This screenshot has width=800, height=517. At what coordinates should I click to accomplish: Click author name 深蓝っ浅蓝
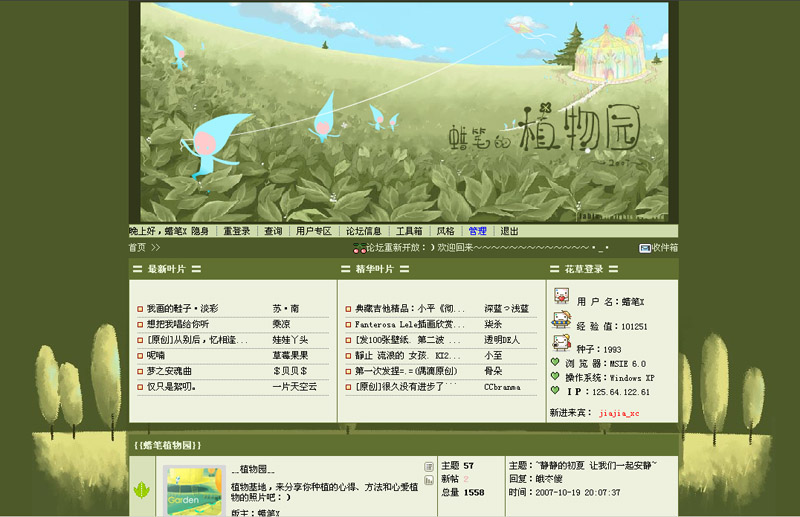click(507, 309)
